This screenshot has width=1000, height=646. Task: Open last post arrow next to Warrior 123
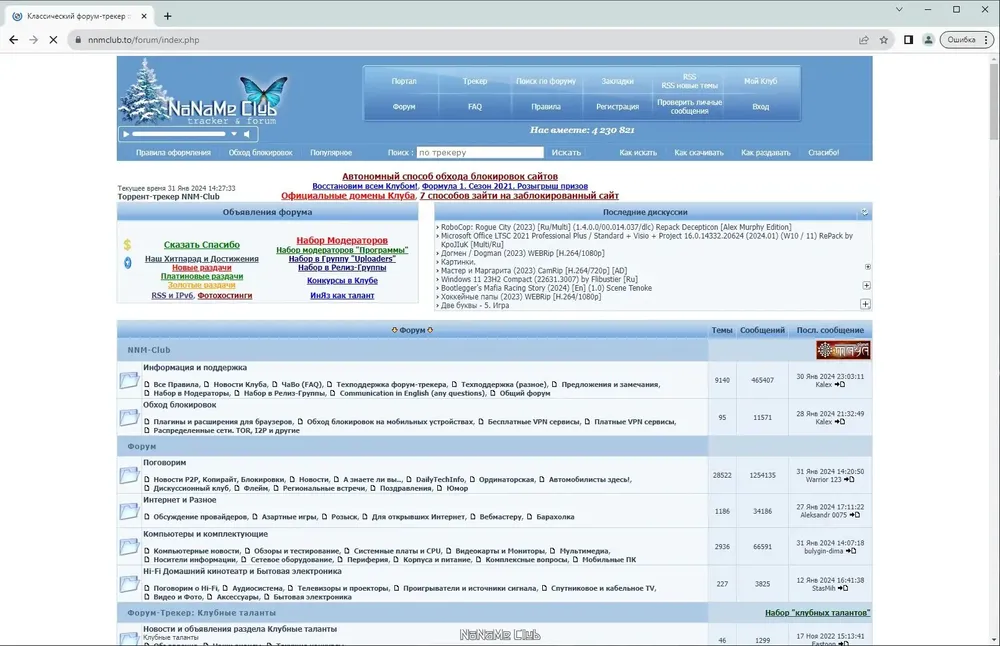click(x=849, y=480)
